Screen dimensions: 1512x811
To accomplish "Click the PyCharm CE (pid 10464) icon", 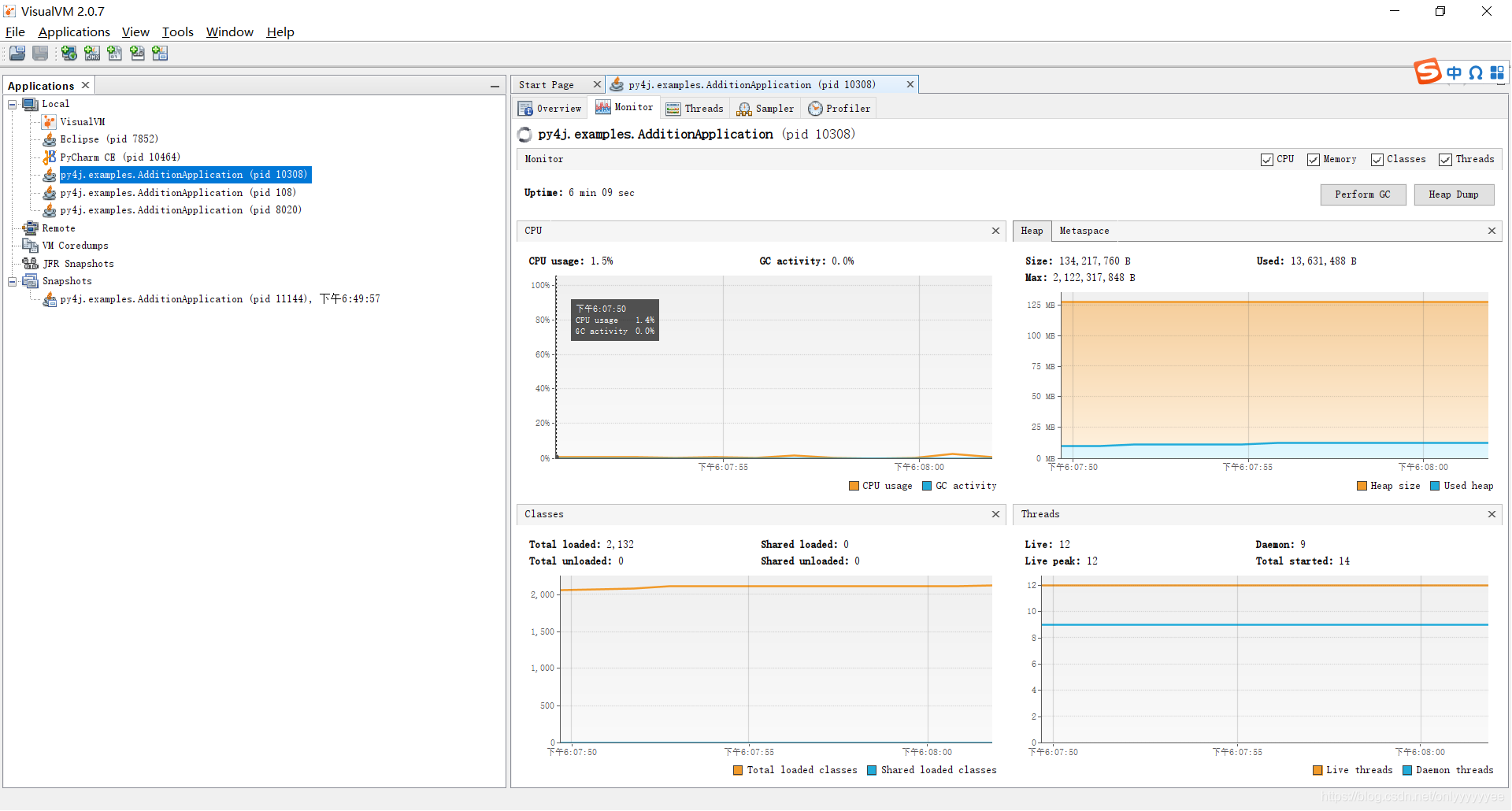I will (x=50, y=157).
